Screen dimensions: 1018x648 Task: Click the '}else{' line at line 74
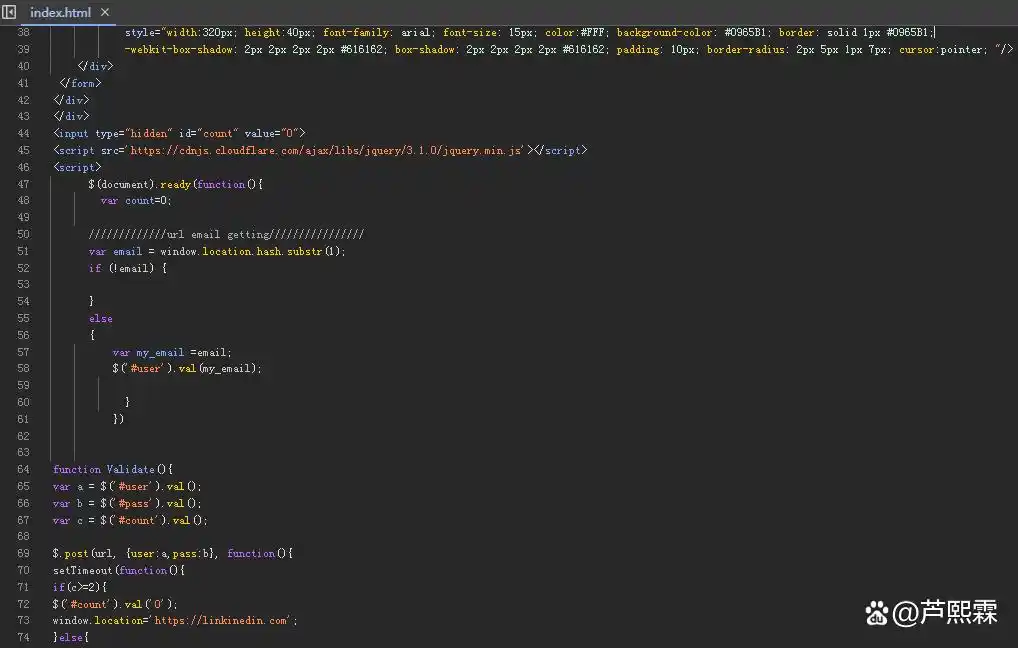(x=71, y=638)
